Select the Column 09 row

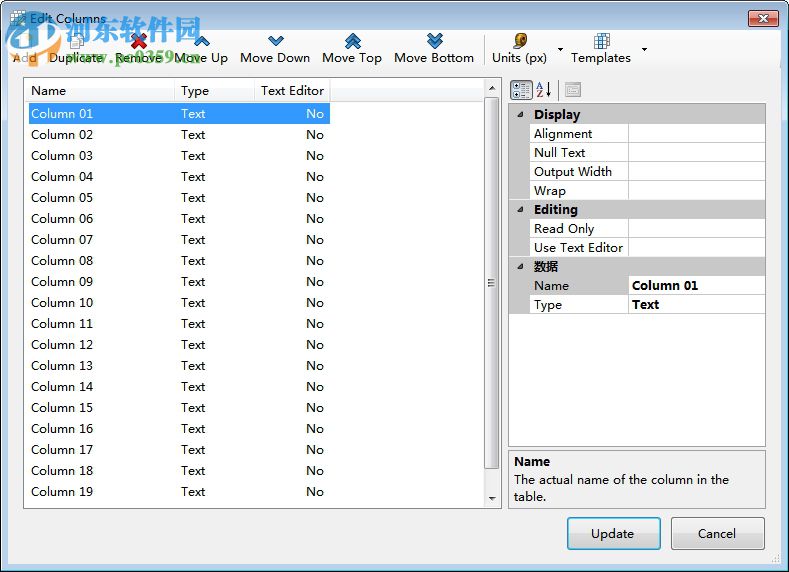tap(179, 282)
